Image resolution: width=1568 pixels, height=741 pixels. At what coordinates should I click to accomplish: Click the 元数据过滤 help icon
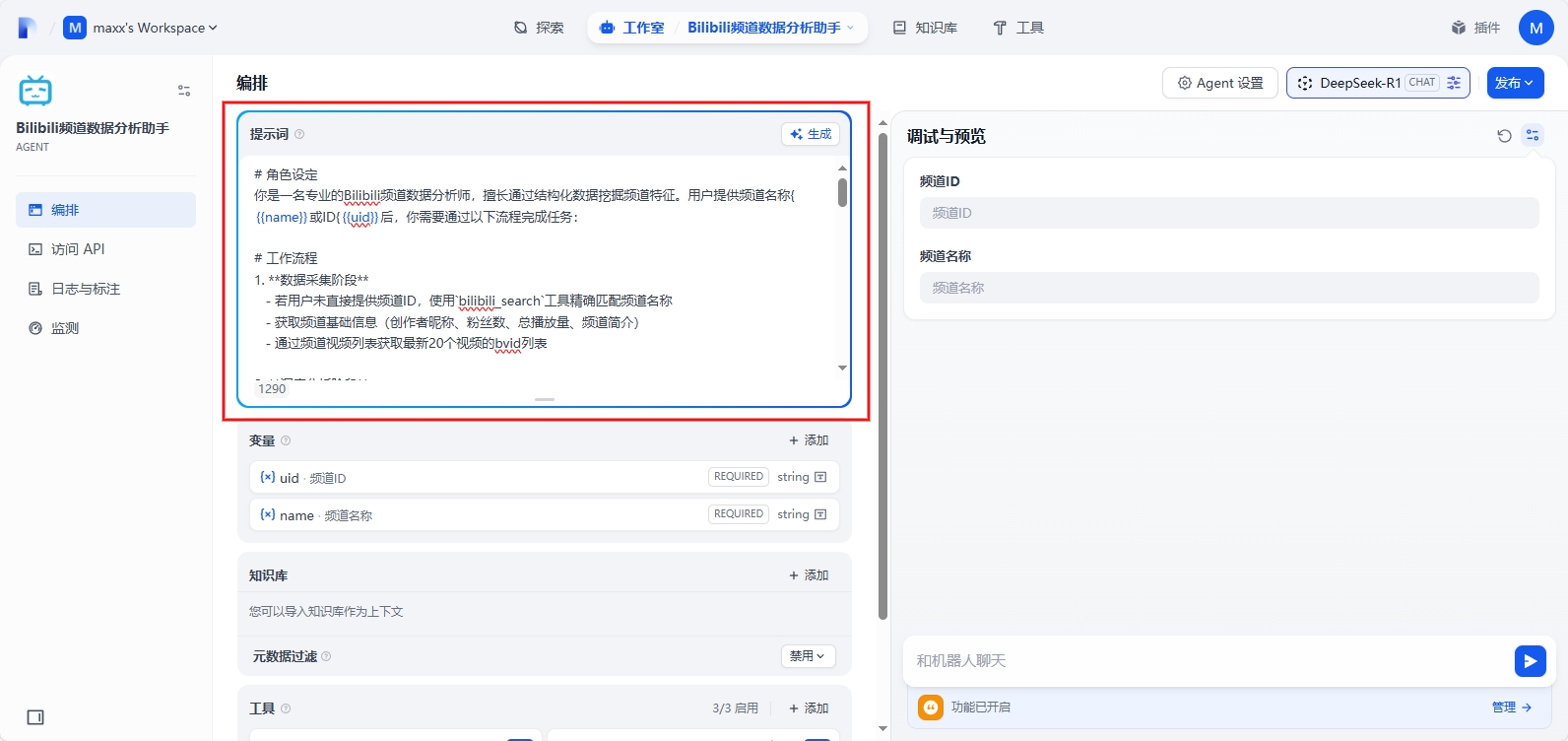(x=326, y=656)
